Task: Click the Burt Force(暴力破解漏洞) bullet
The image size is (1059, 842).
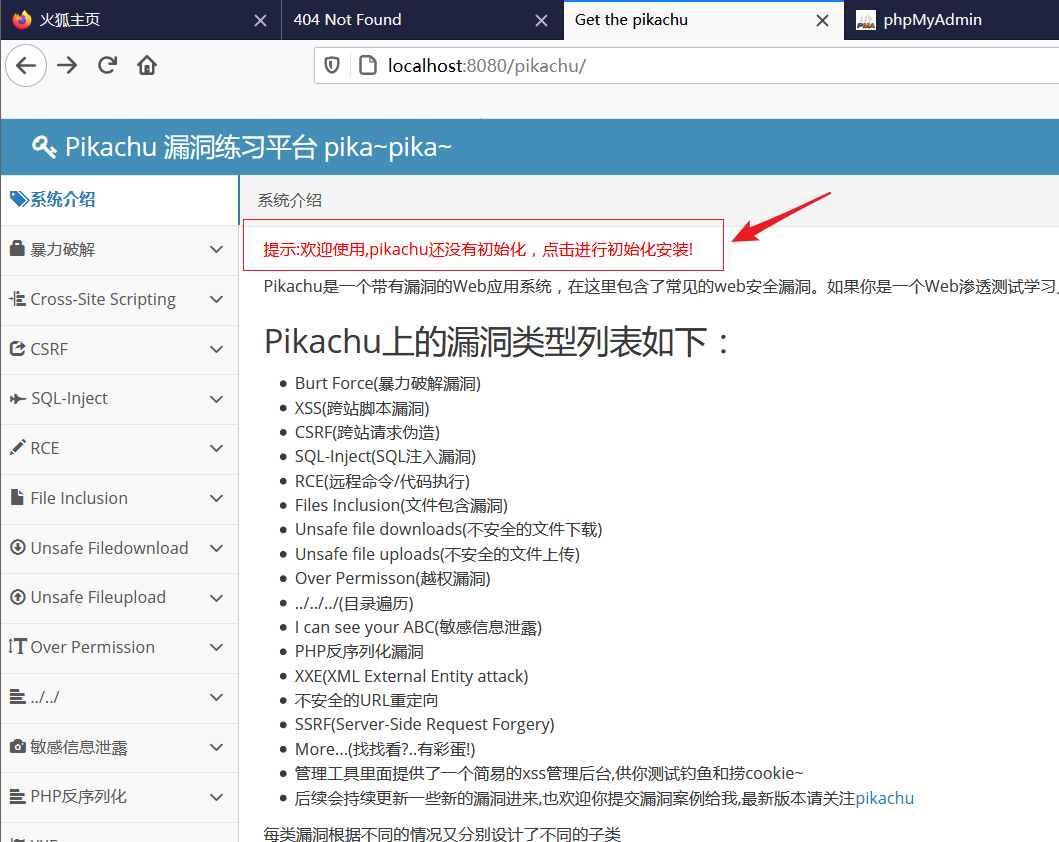Action: 388,384
